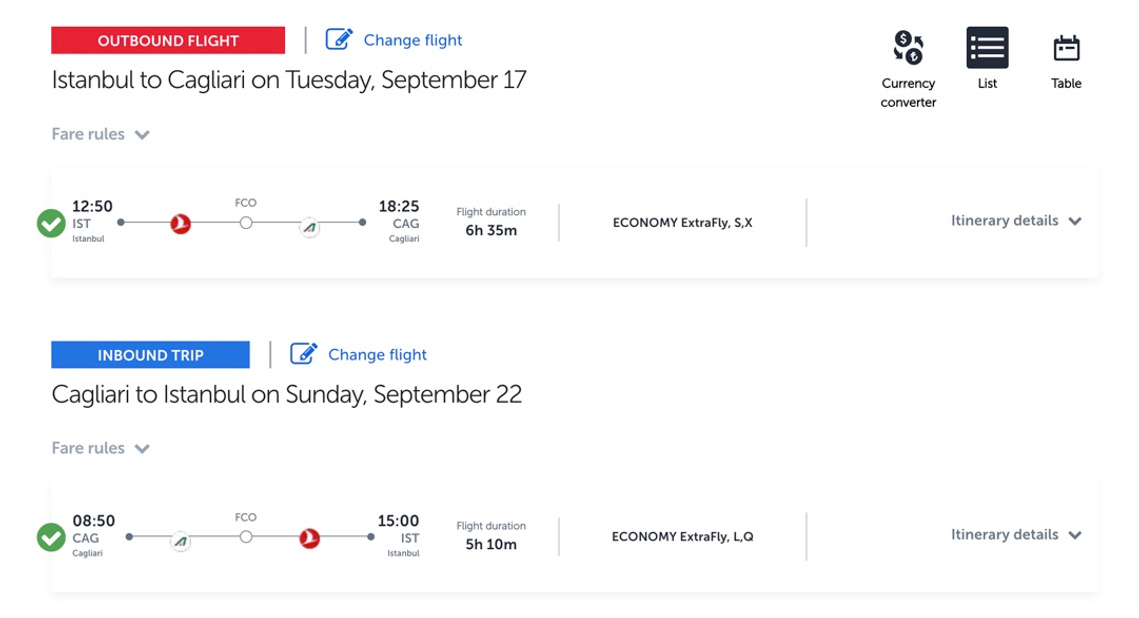Expand Fare rules under inbound trip
The image size is (1139, 618).
coord(100,448)
